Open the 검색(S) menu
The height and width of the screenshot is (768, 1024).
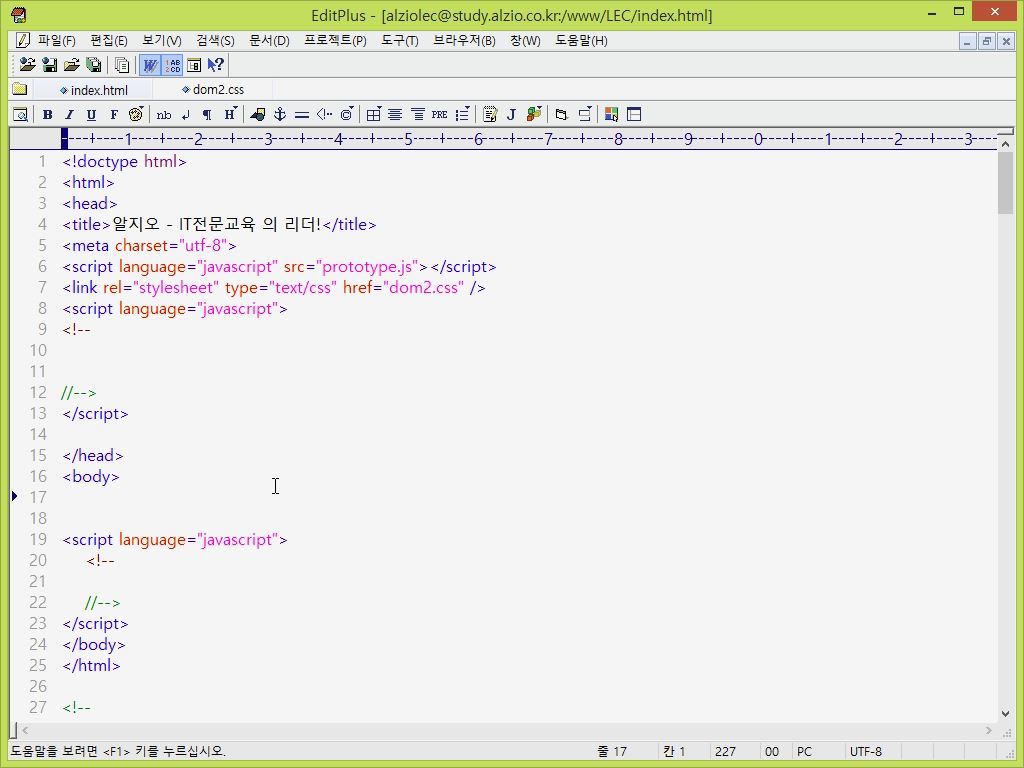[215, 40]
